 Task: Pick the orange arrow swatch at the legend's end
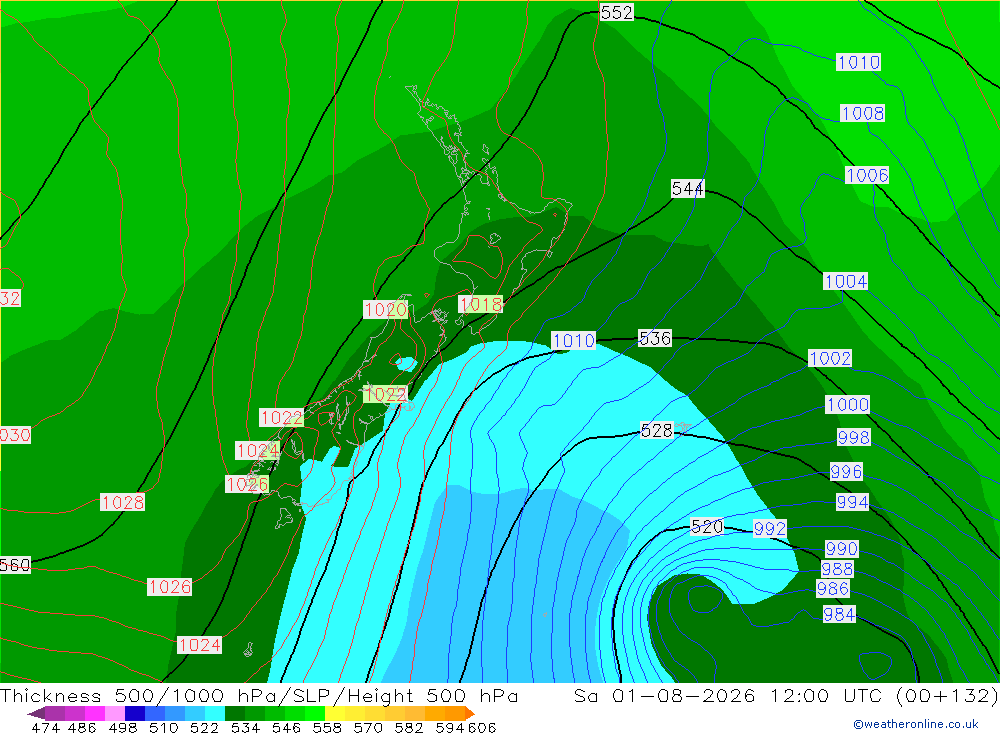coord(470,713)
